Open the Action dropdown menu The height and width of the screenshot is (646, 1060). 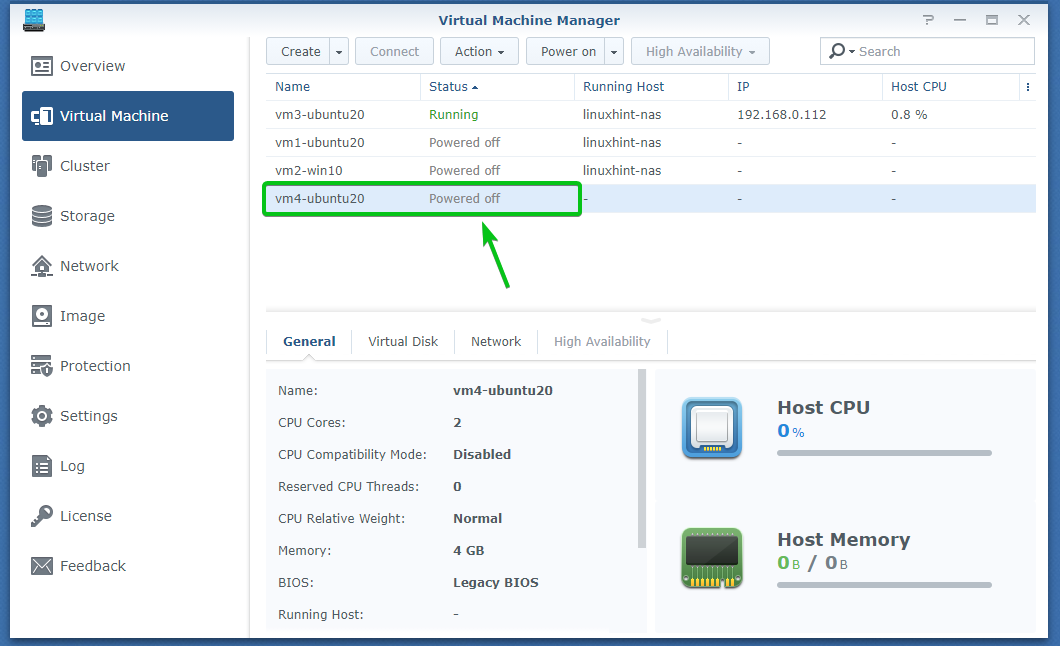[480, 52]
